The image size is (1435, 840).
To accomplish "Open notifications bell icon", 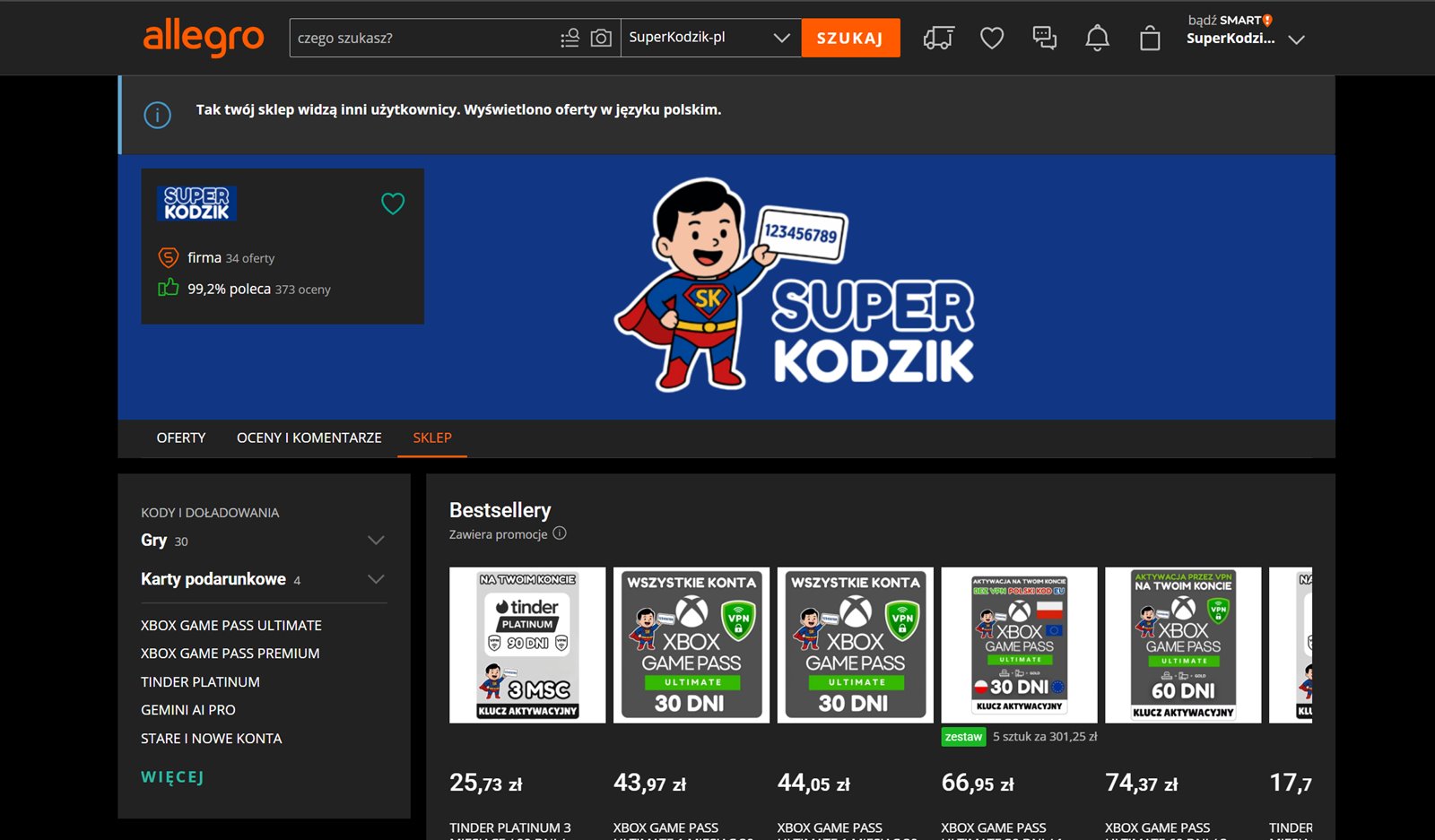I will [x=1097, y=38].
